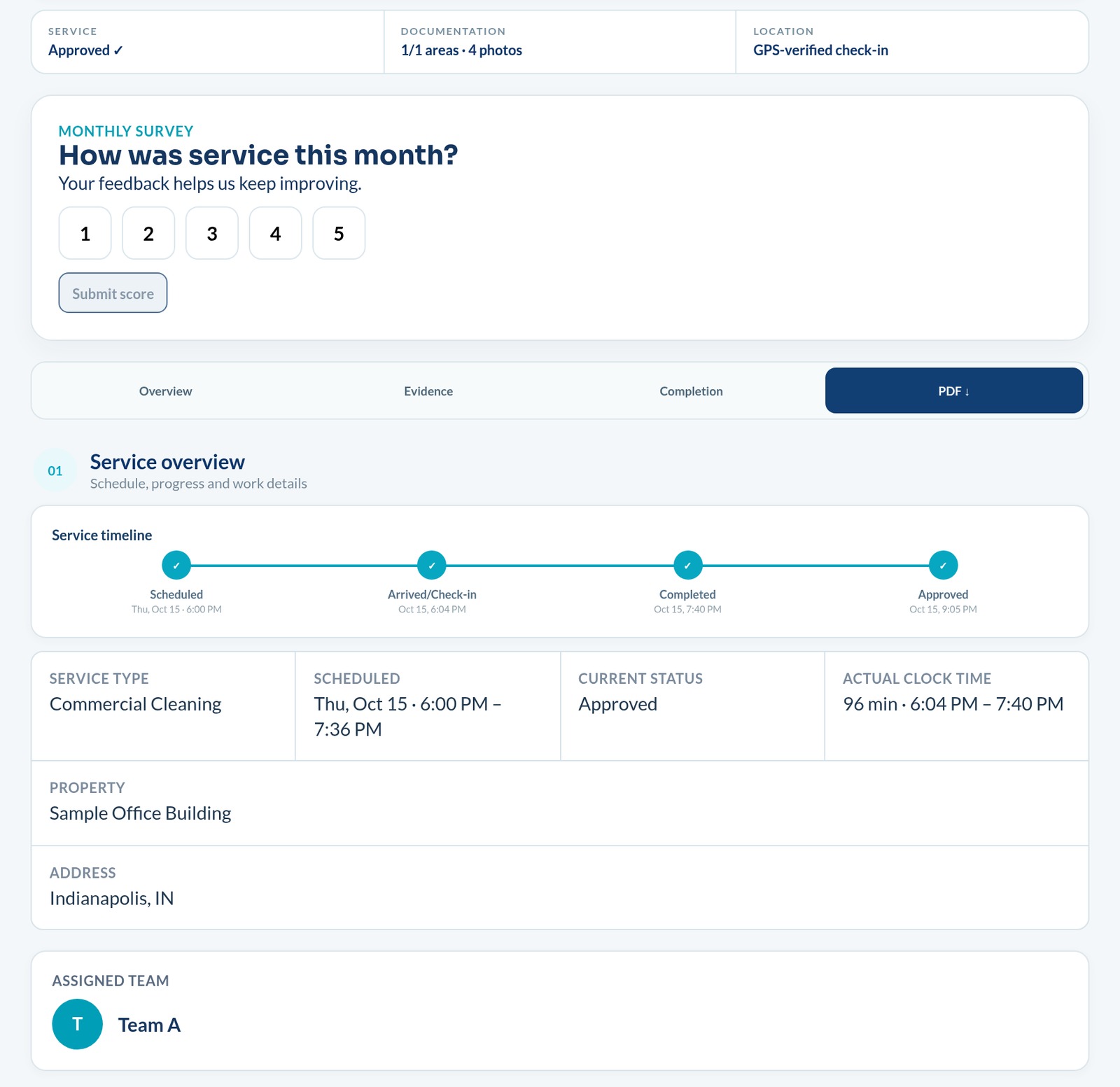Click the Service Approved status text
This screenshot has height=1087, width=1120.
point(85,50)
